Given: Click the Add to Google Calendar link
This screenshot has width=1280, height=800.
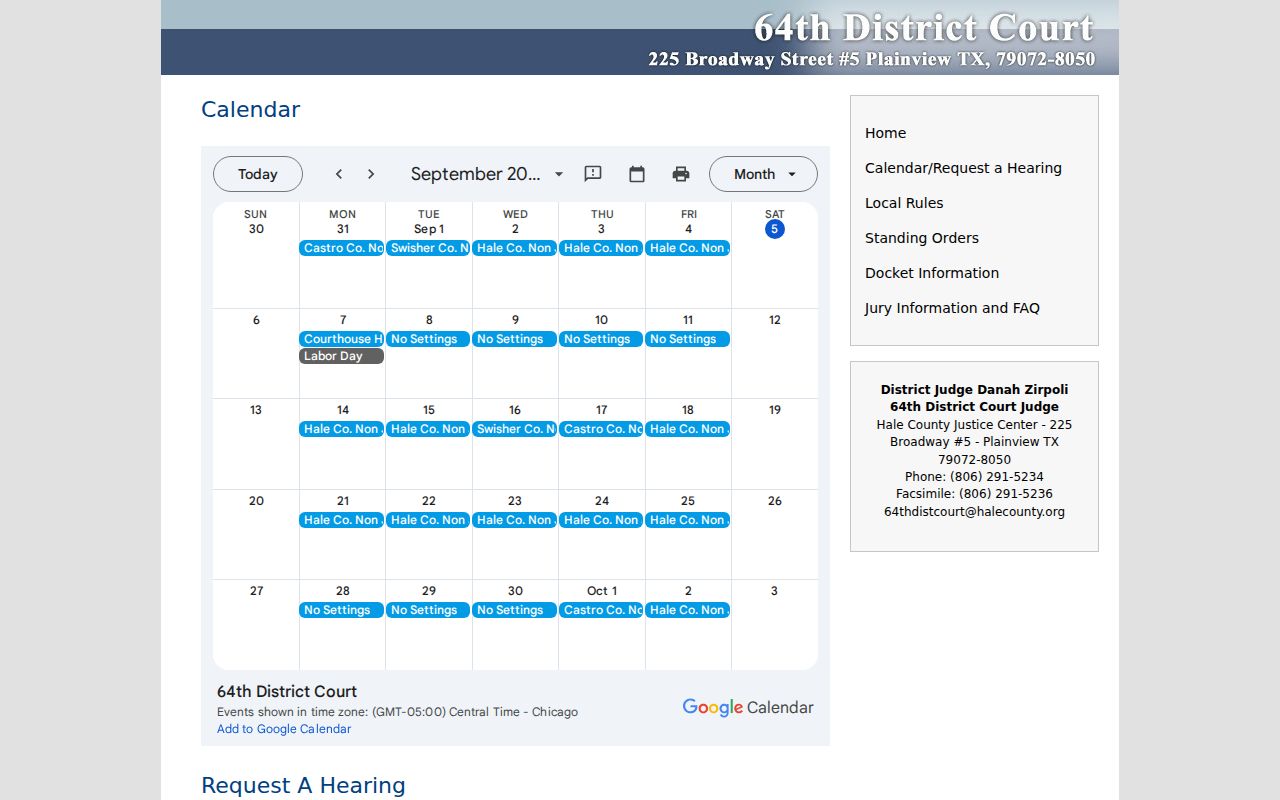Looking at the screenshot, I should tap(284, 729).
